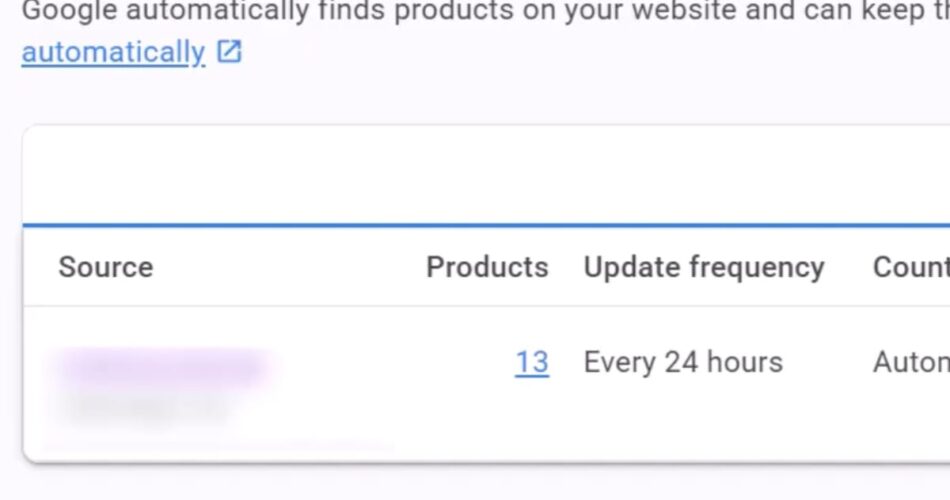
Task: Click the number 24 in update frequency
Action: (681, 362)
